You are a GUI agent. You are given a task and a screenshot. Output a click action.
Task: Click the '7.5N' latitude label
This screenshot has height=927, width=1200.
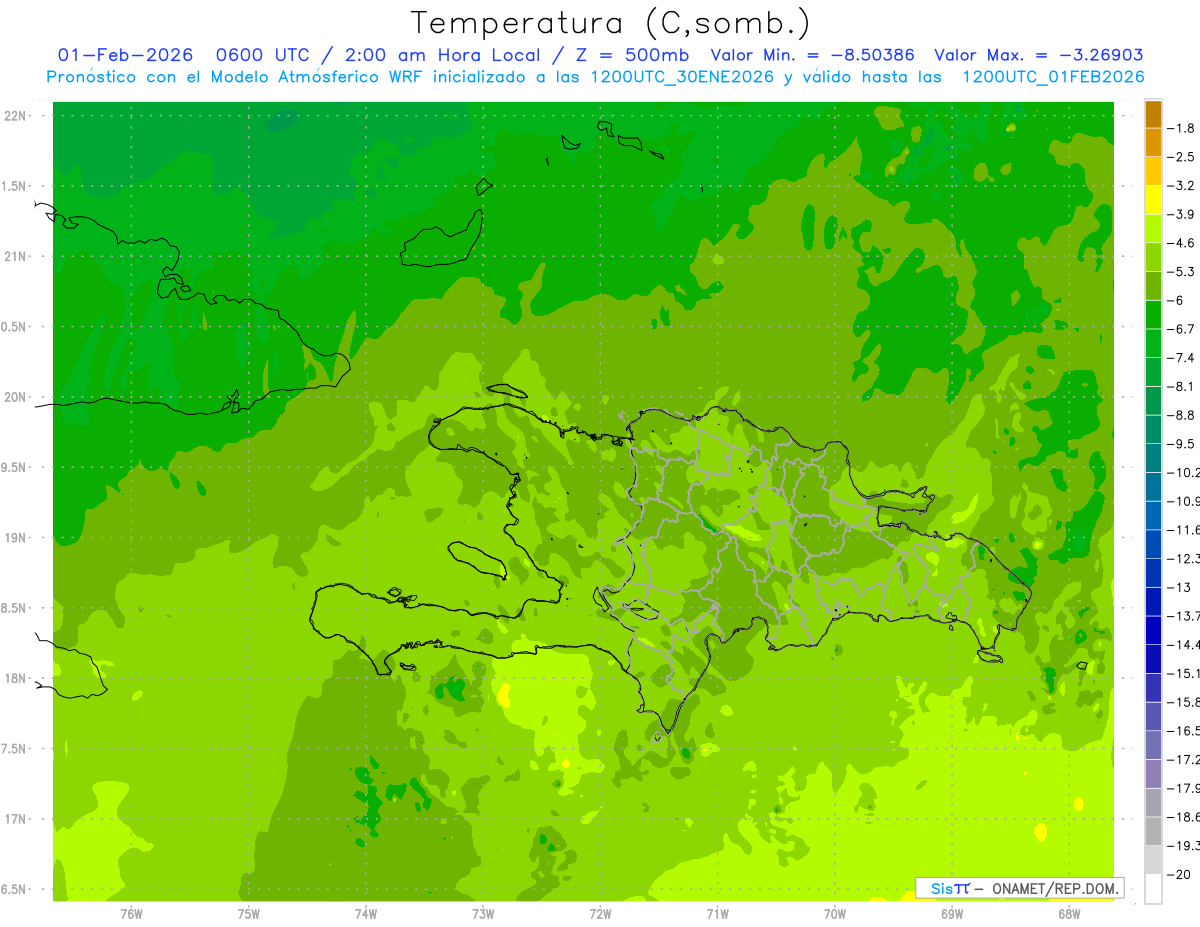click(13, 749)
